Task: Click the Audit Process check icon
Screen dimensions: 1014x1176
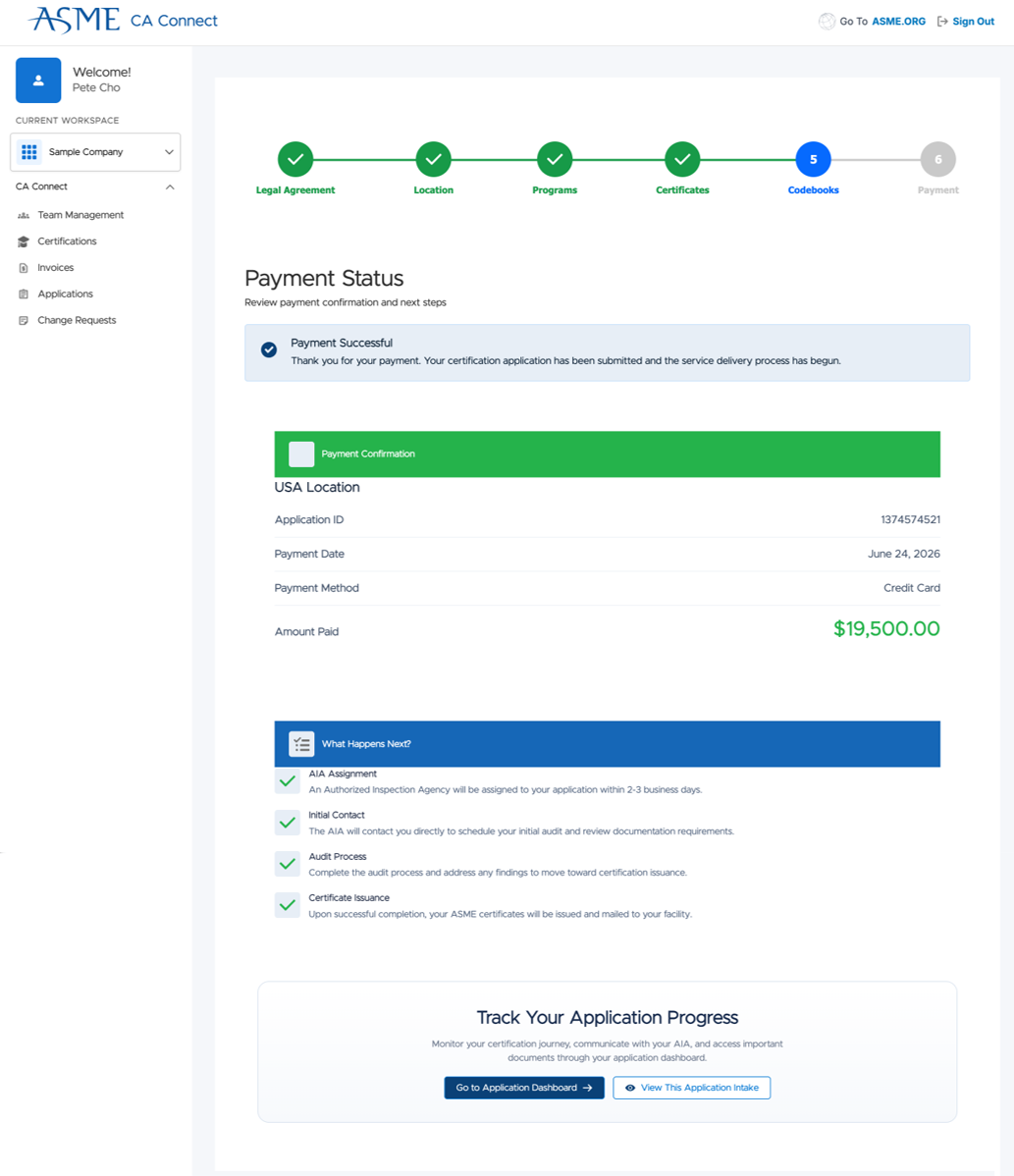Action: (x=288, y=864)
